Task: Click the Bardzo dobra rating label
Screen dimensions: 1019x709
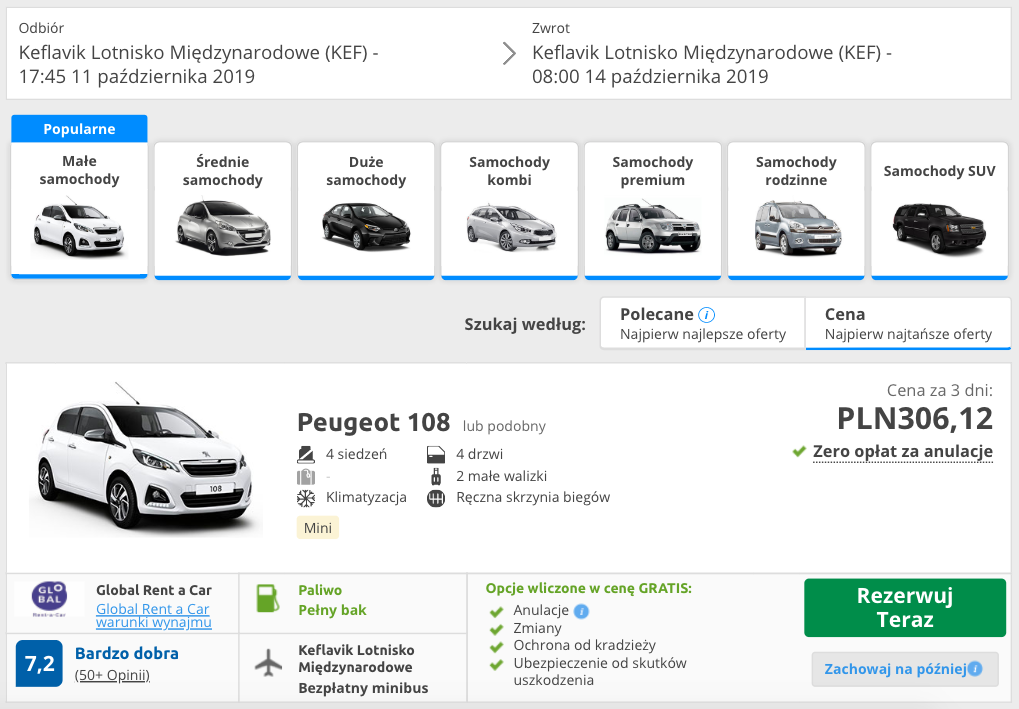Action: (127, 653)
